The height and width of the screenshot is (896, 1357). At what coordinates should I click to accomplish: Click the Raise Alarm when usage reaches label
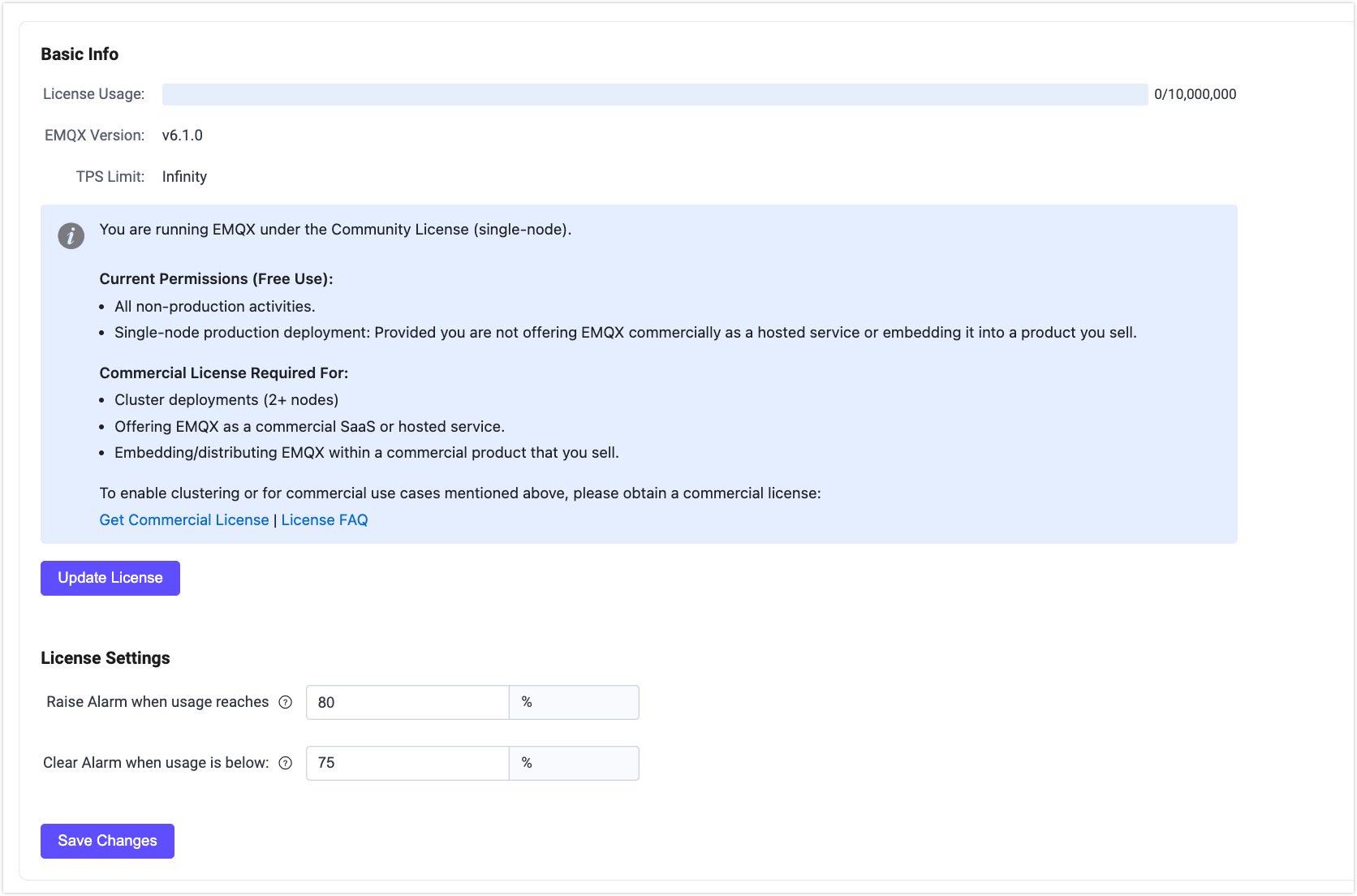point(157,702)
